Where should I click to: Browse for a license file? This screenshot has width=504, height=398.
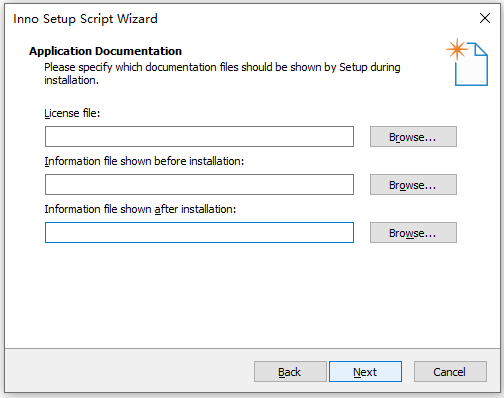[413, 136]
